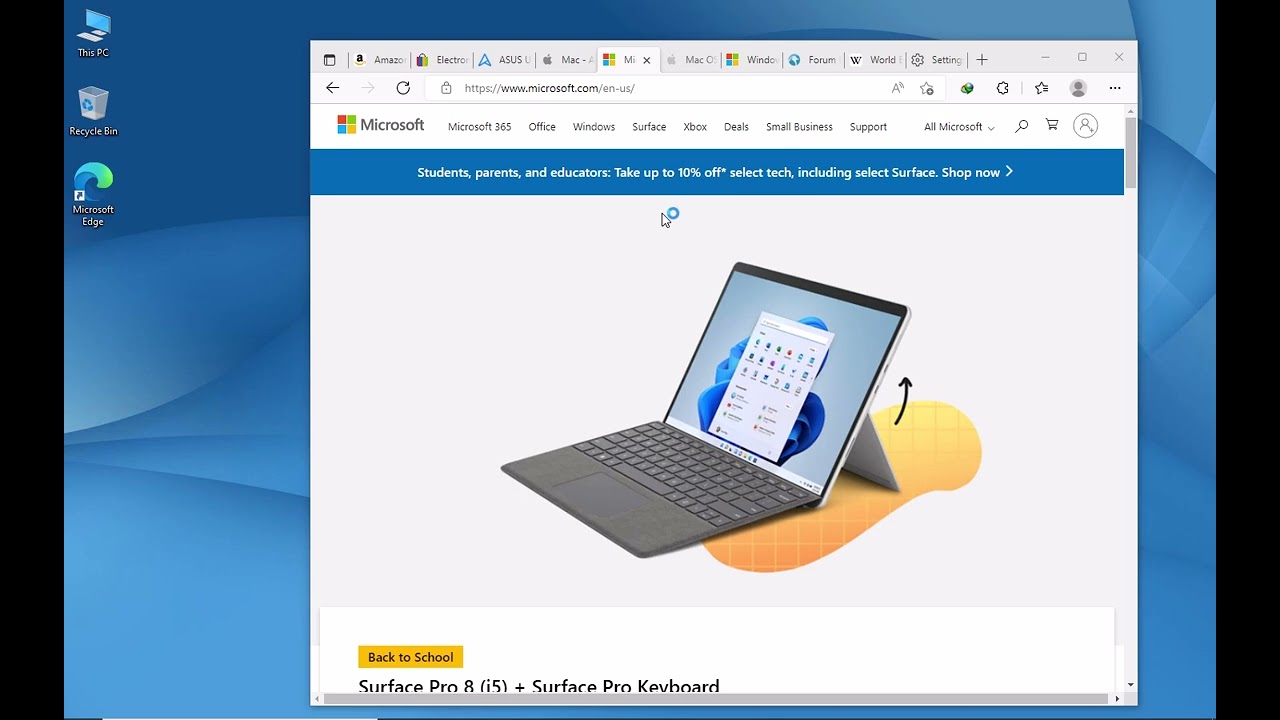
Task: Expand the All Microsoft dropdown
Action: point(959,127)
